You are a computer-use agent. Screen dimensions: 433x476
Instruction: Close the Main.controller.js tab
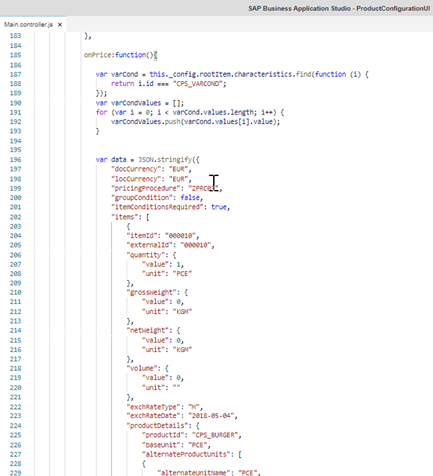click(60, 25)
